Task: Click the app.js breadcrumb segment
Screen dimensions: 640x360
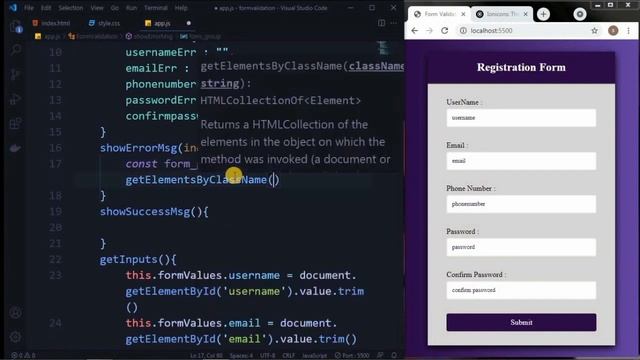Action: [x=49, y=36]
